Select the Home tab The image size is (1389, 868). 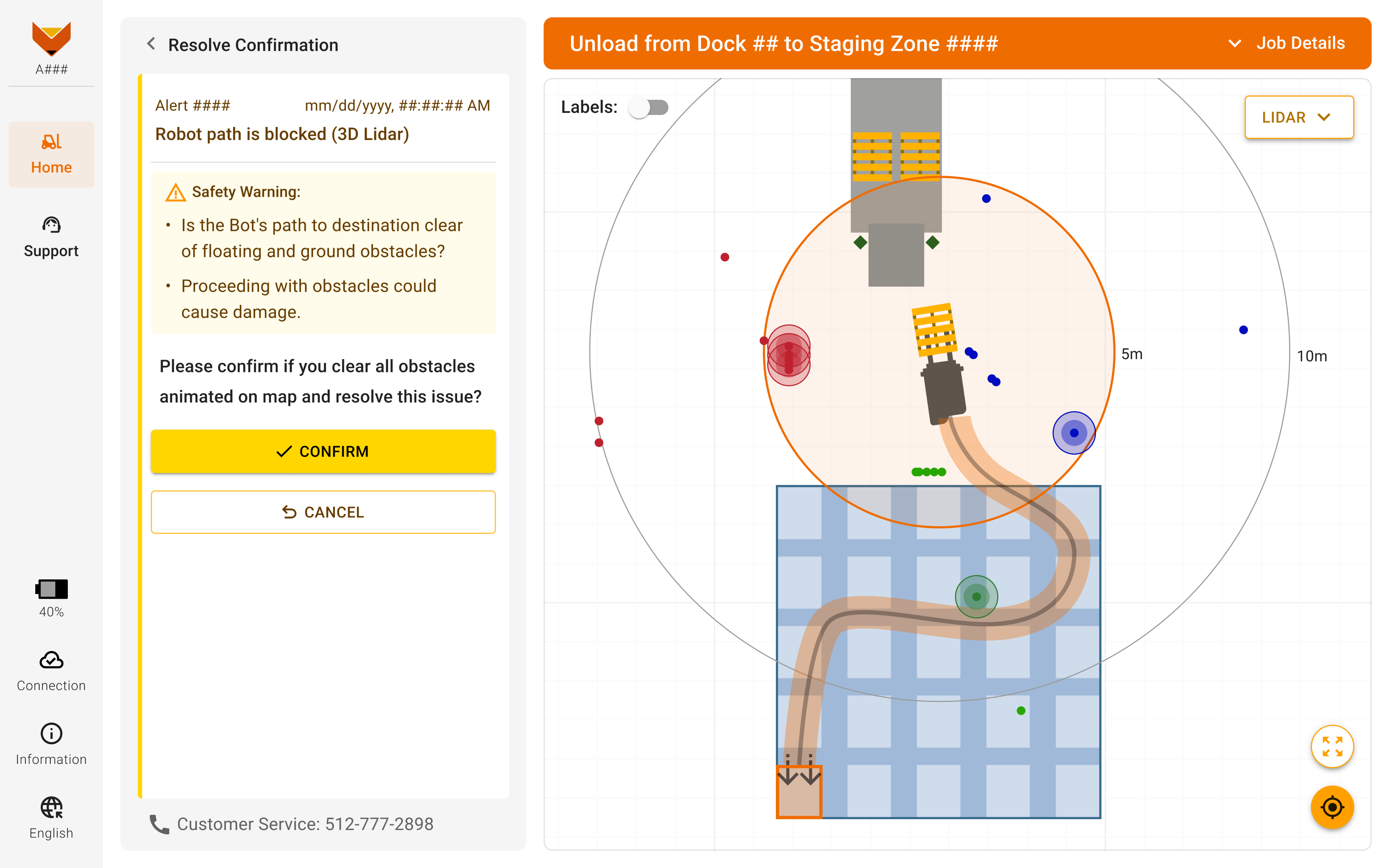pyautogui.click(x=51, y=154)
